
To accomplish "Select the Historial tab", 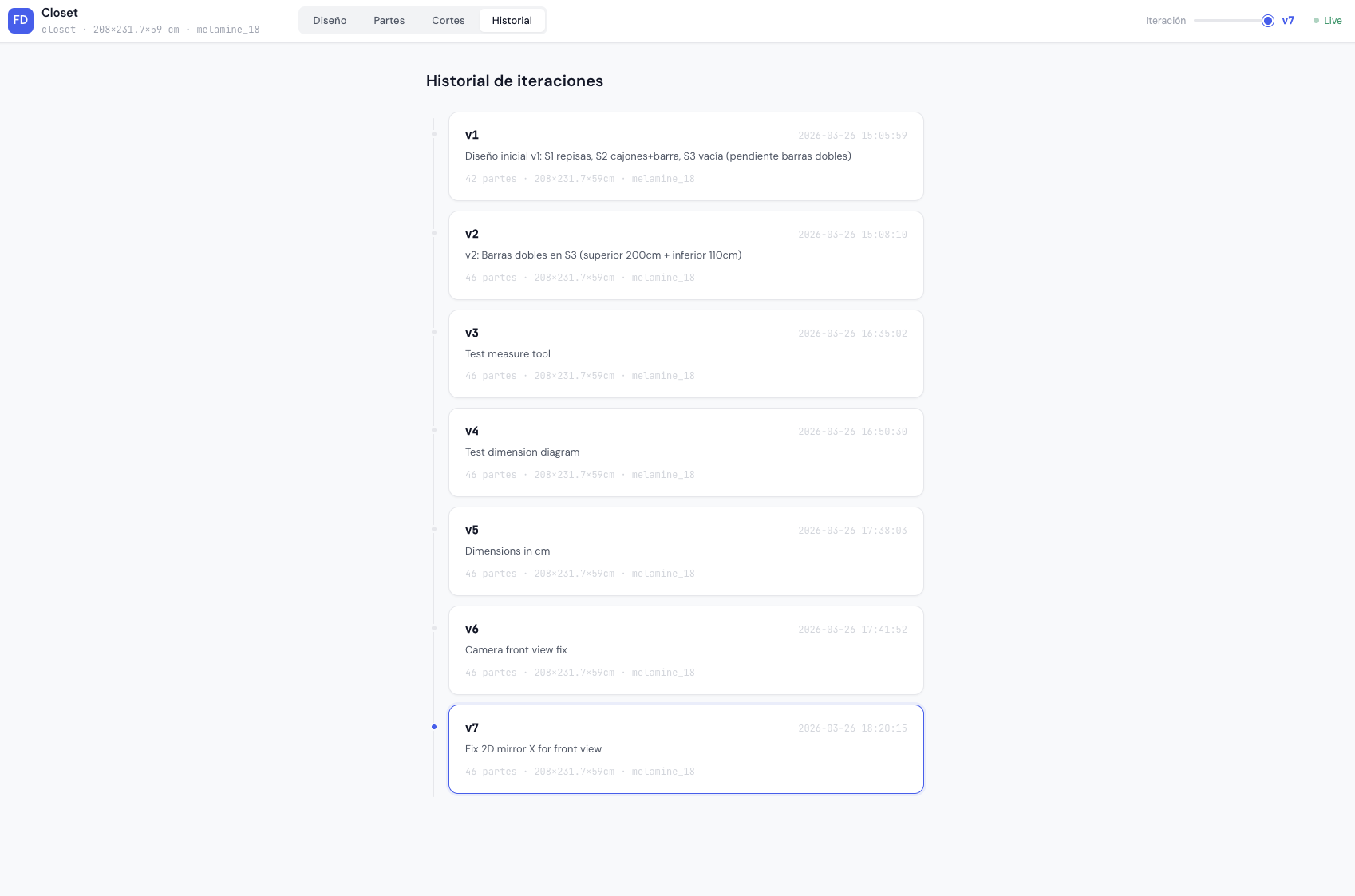I will coord(512,21).
